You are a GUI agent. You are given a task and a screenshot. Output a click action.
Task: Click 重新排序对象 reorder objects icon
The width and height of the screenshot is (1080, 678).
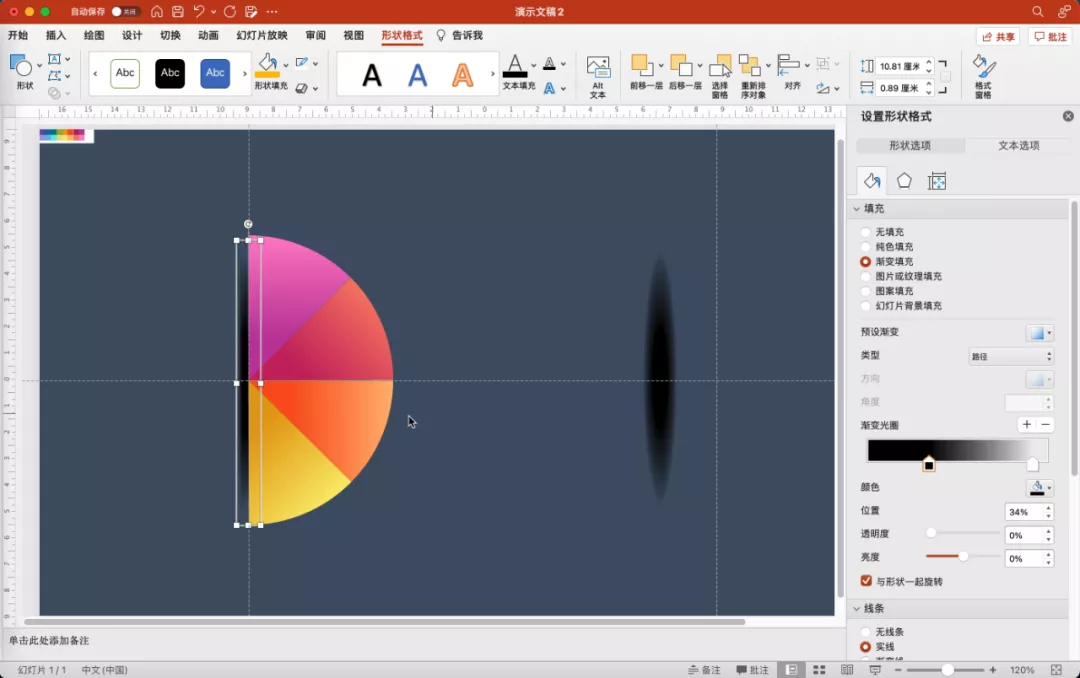click(x=749, y=65)
